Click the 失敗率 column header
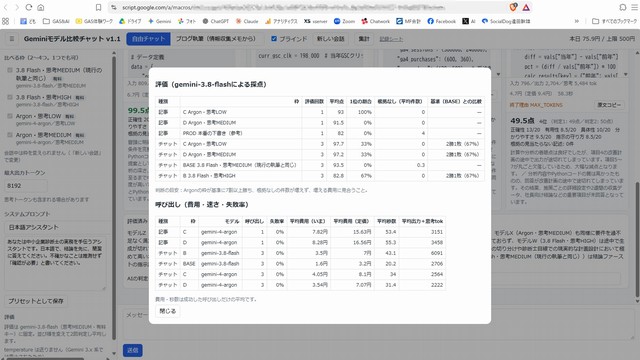 pos(276,221)
